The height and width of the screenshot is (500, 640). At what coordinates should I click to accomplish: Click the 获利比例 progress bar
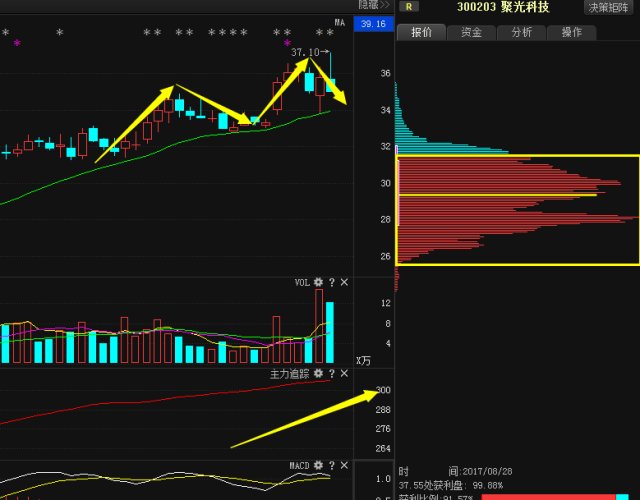click(555, 497)
